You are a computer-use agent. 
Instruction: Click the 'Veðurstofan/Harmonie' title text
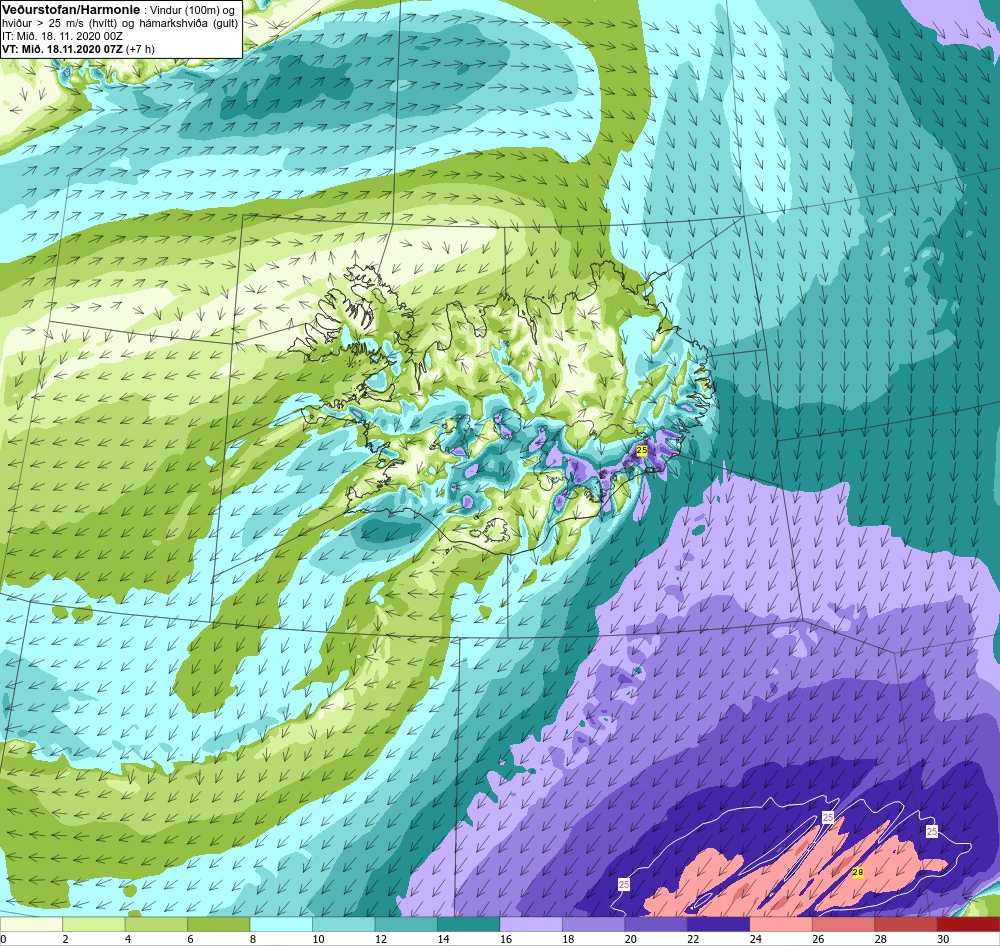pos(71,10)
